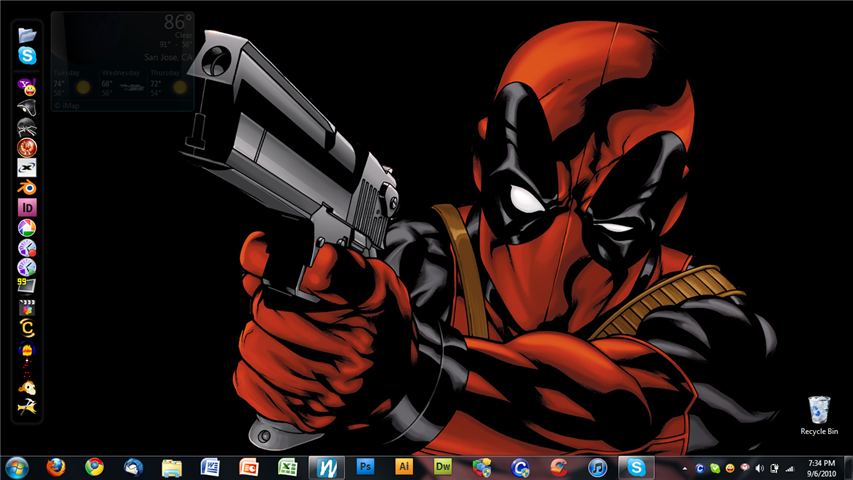Launch the headphones audio dock icon
This screenshot has width=853, height=480.
click(x=27, y=349)
